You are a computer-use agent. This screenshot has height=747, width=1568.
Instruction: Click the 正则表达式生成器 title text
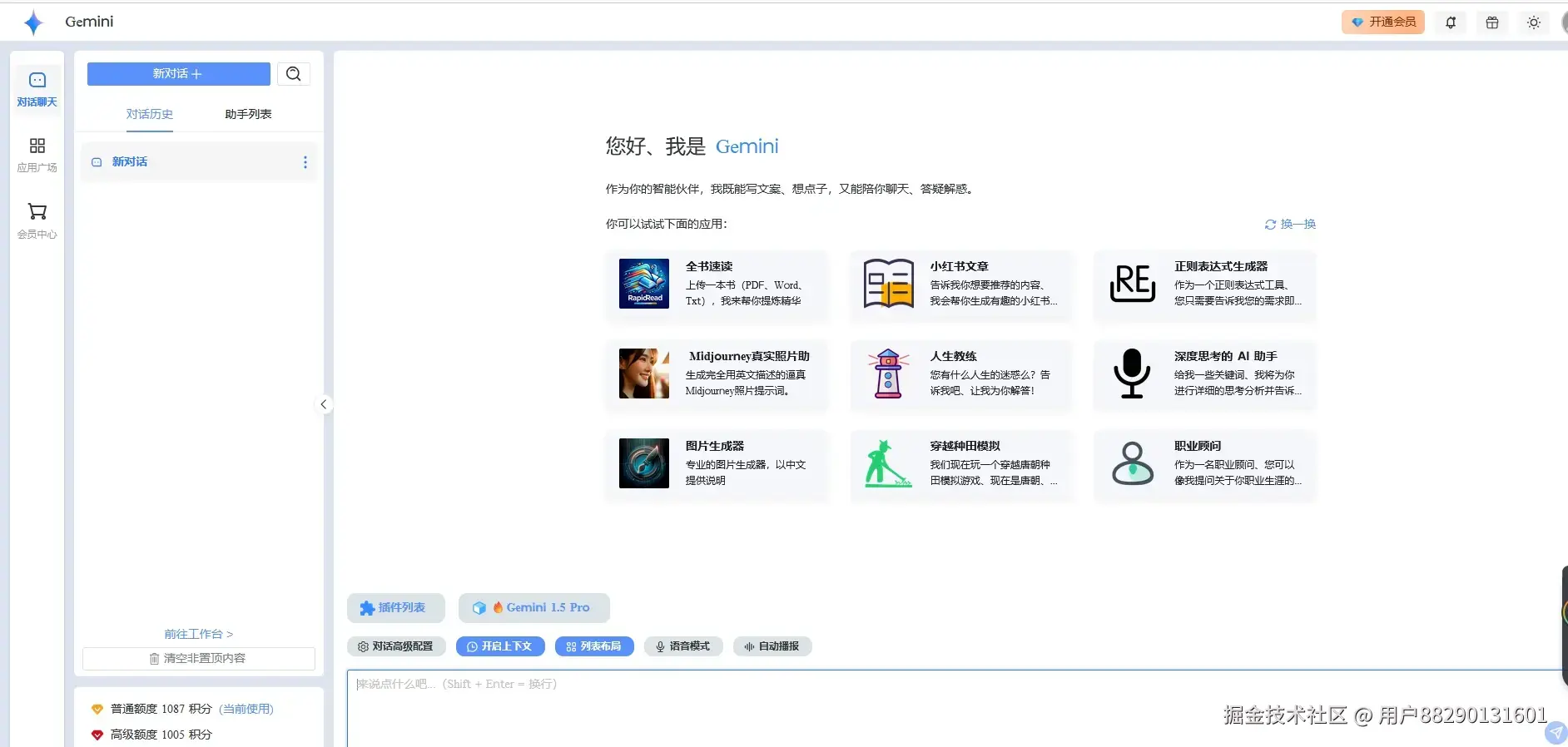click(1221, 266)
